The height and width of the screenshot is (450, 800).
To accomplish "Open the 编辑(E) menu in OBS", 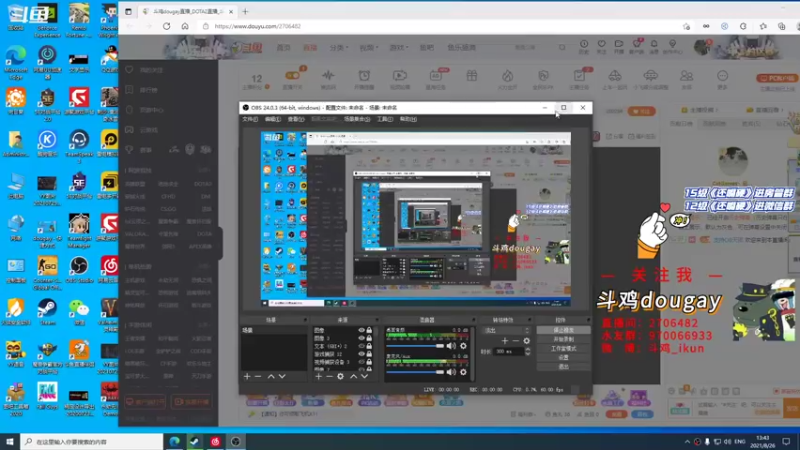I will coord(273,119).
